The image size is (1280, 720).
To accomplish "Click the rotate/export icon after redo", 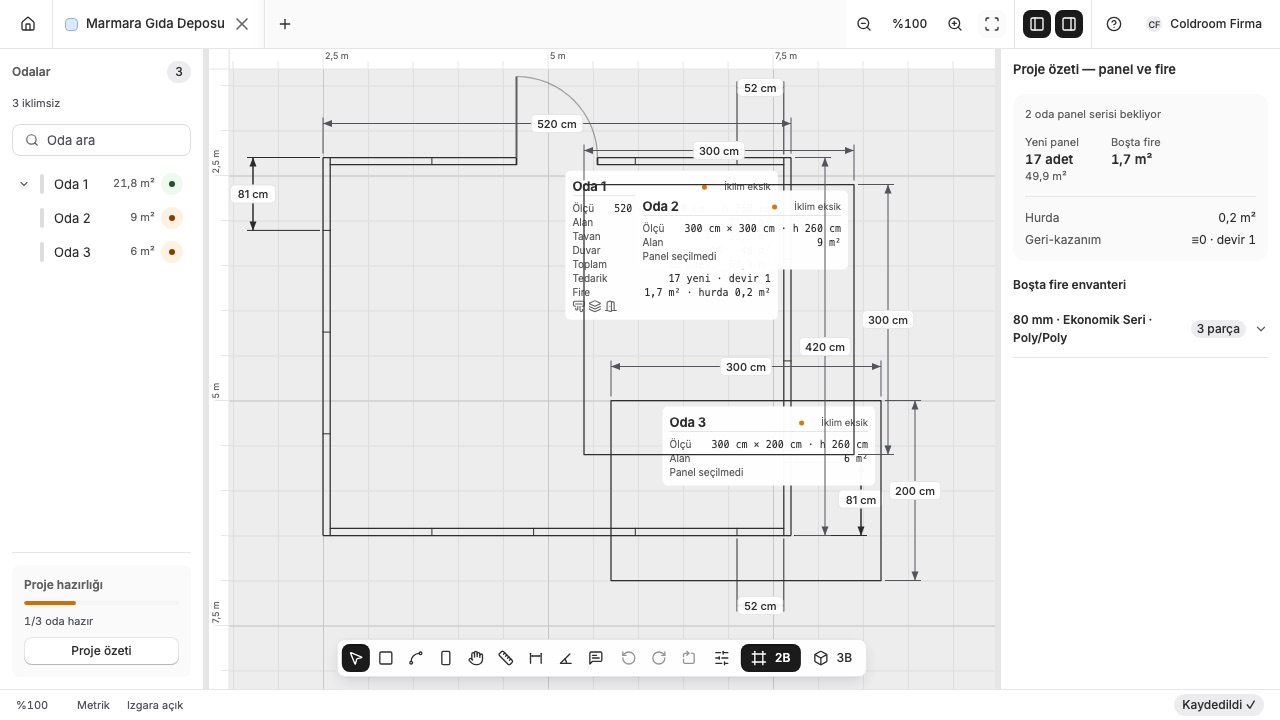I will [689, 658].
